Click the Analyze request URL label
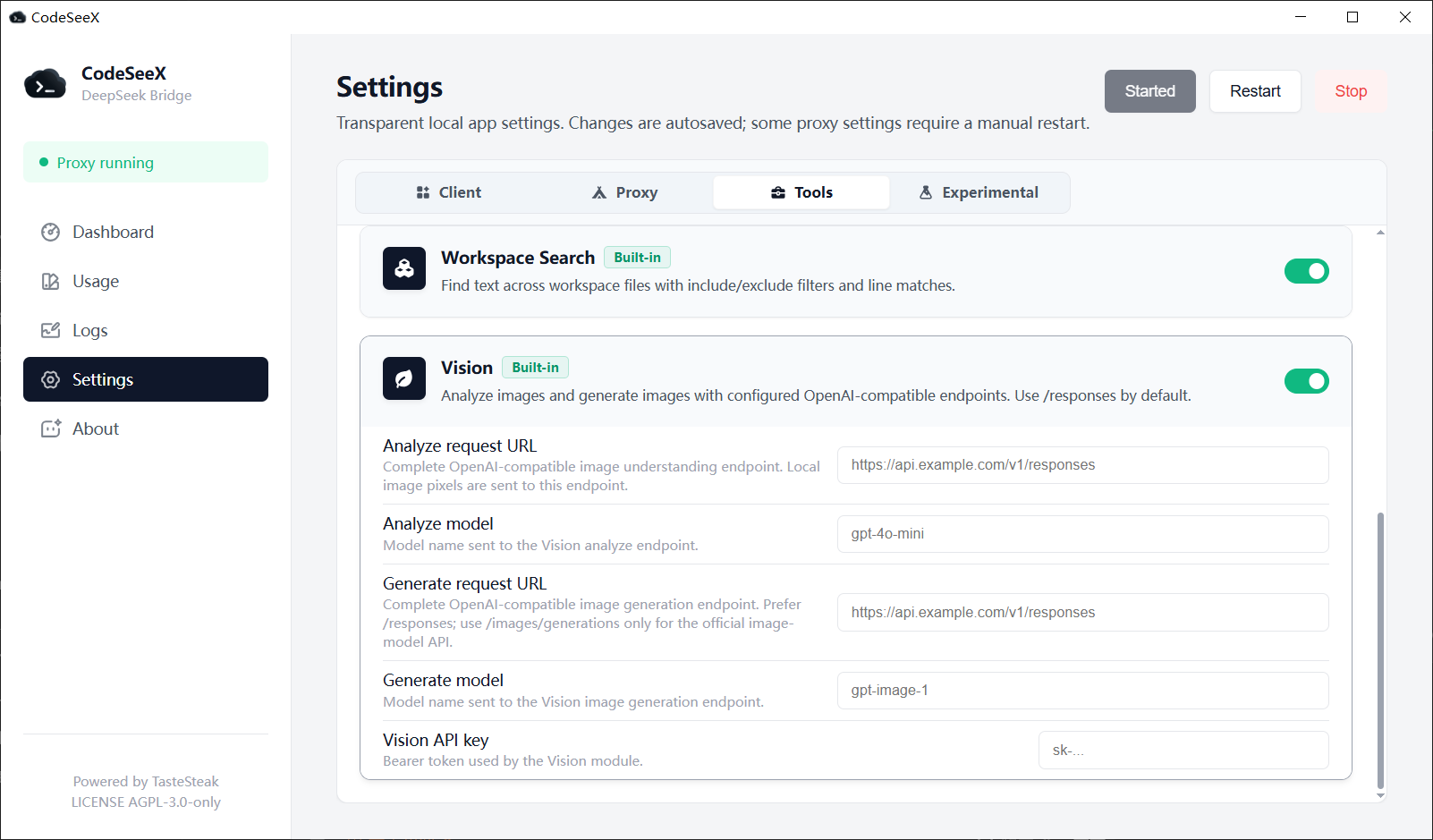This screenshot has height=840, width=1433. pyautogui.click(x=460, y=445)
